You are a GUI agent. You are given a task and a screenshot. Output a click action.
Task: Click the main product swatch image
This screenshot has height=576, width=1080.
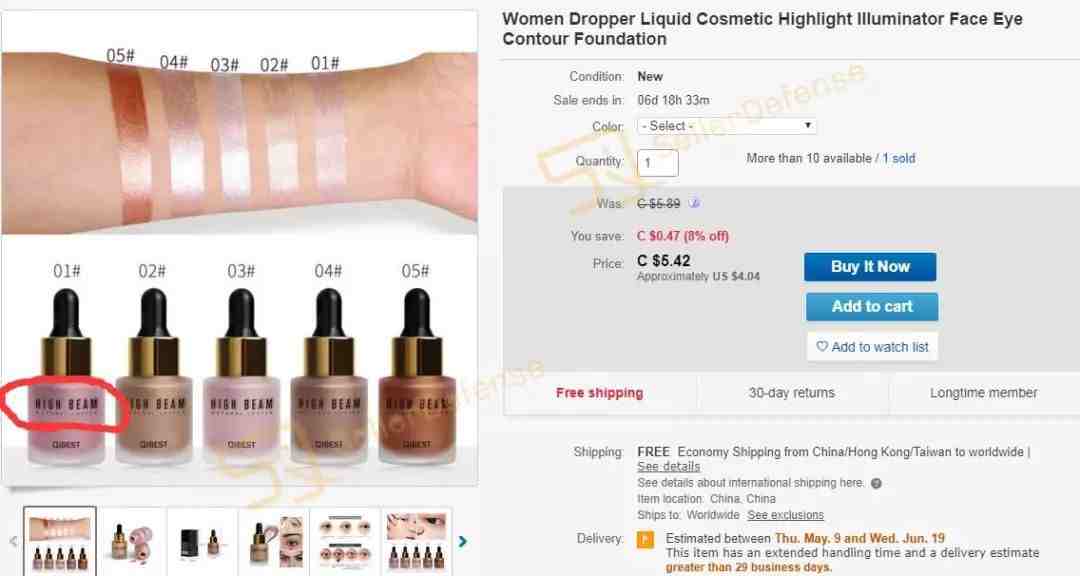[239, 248]
